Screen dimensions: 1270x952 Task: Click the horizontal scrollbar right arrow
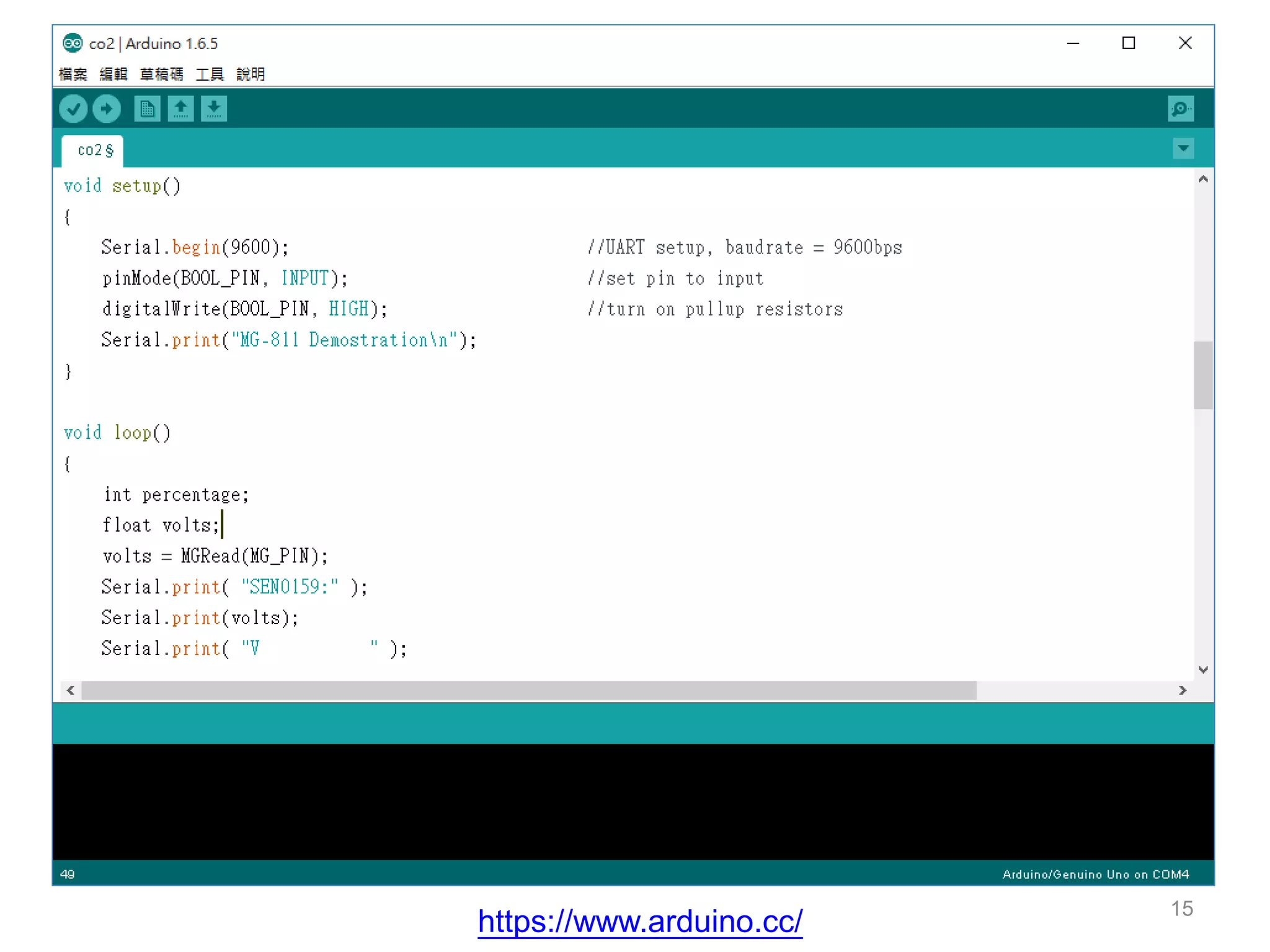point(1183,690)
